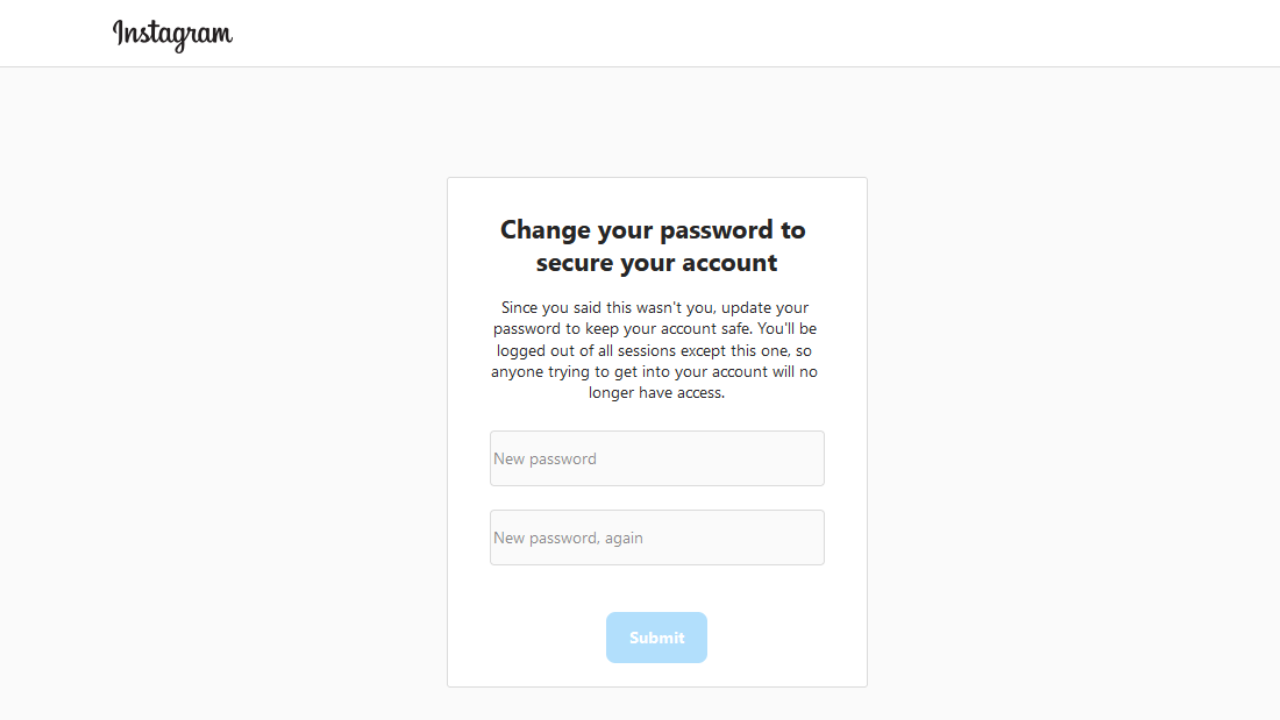
Task: Click the blue Submit button
Action: pos(656,637)
